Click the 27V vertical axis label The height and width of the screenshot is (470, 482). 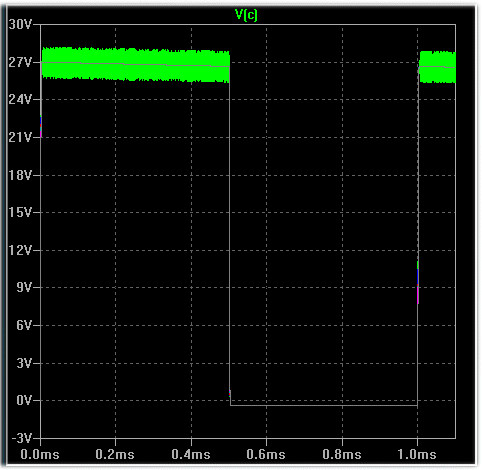[20, 62]
